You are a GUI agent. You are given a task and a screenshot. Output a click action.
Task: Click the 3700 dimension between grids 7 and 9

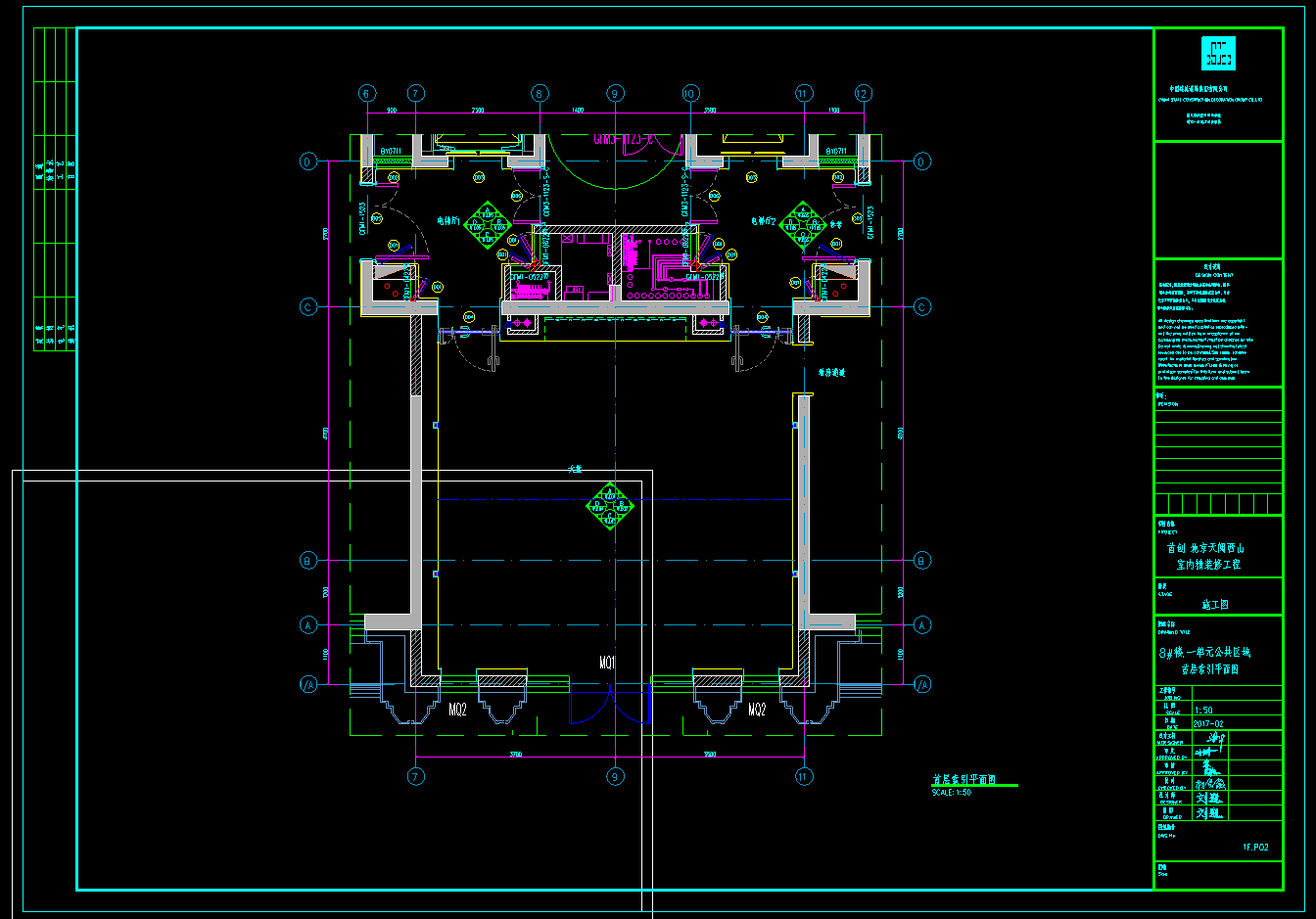(516, 755)
